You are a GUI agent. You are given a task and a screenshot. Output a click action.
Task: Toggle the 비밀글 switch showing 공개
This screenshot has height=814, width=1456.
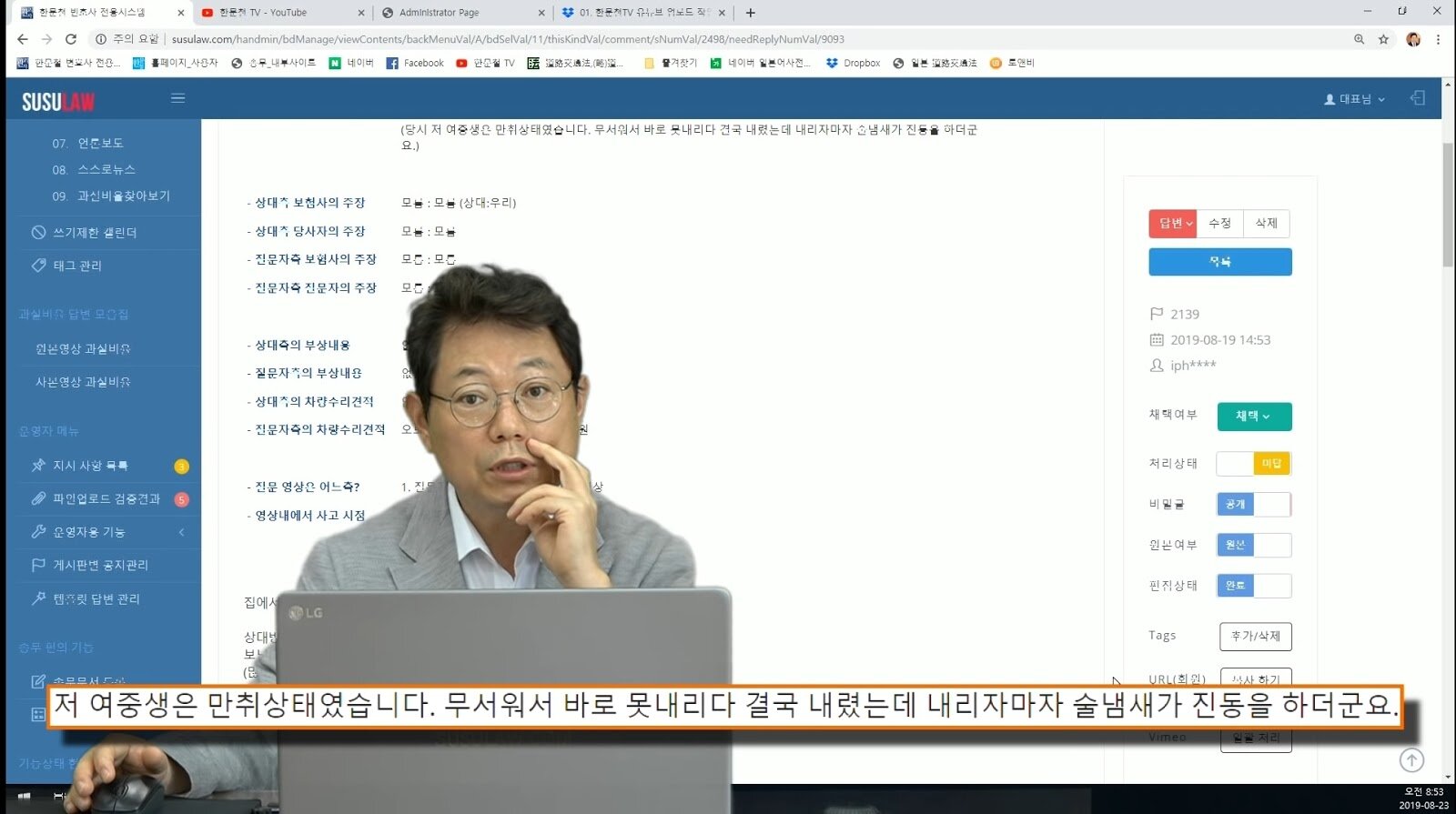pyautogui.click(x=1253, y=504)
